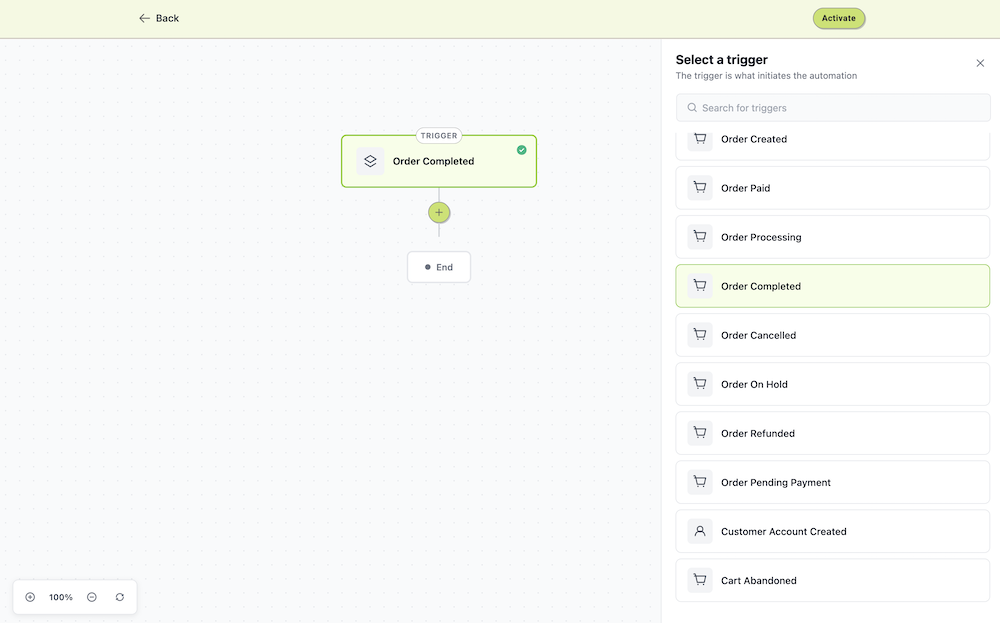1000x623 pixels.
Task: Click cart icon beside Order On Hold
Action: (700, 385)
